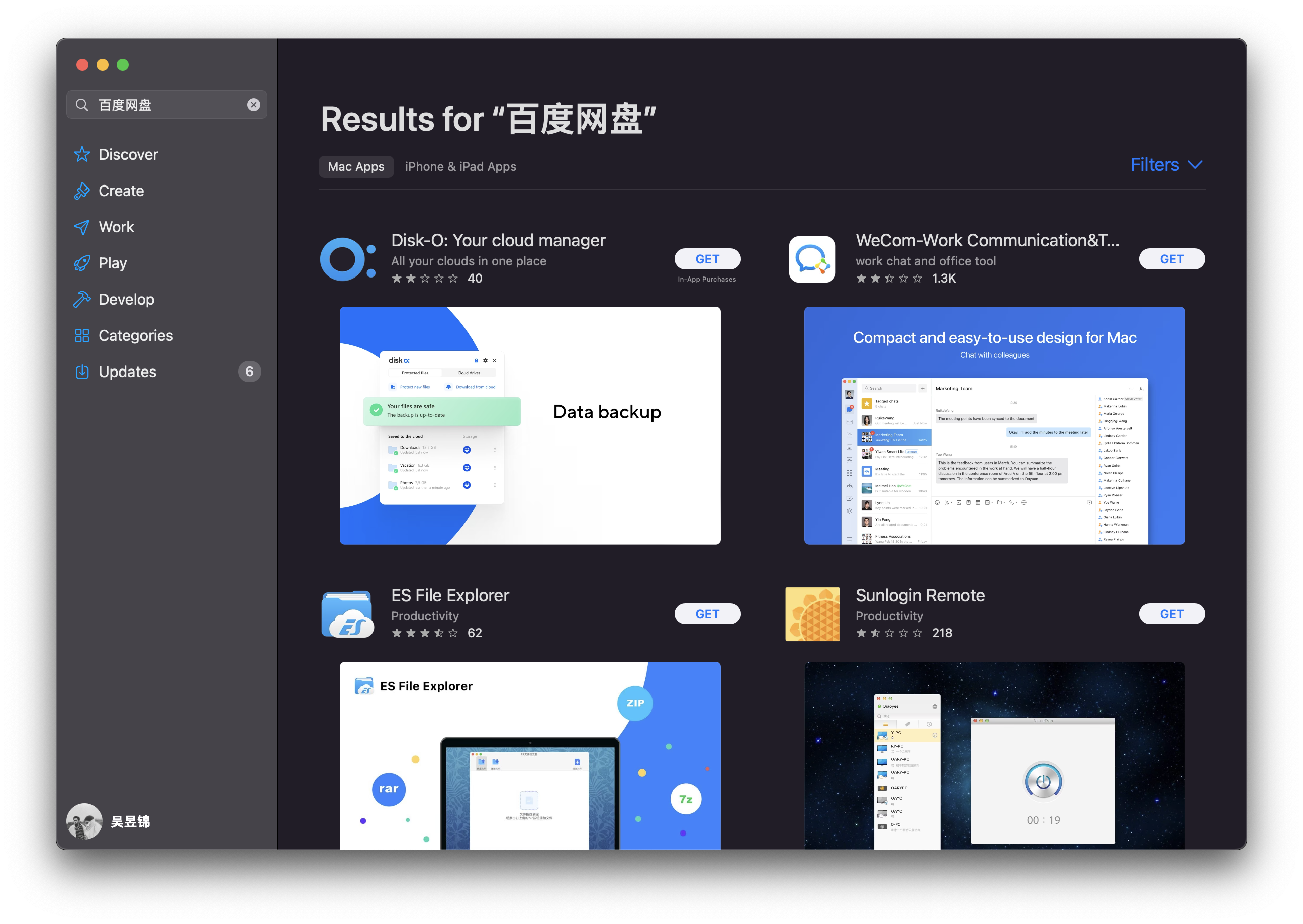Image resolution: width=1303 pixels, height=924 pixels.
Task: Click the Develop hammer icon
Action: [82, 299]
